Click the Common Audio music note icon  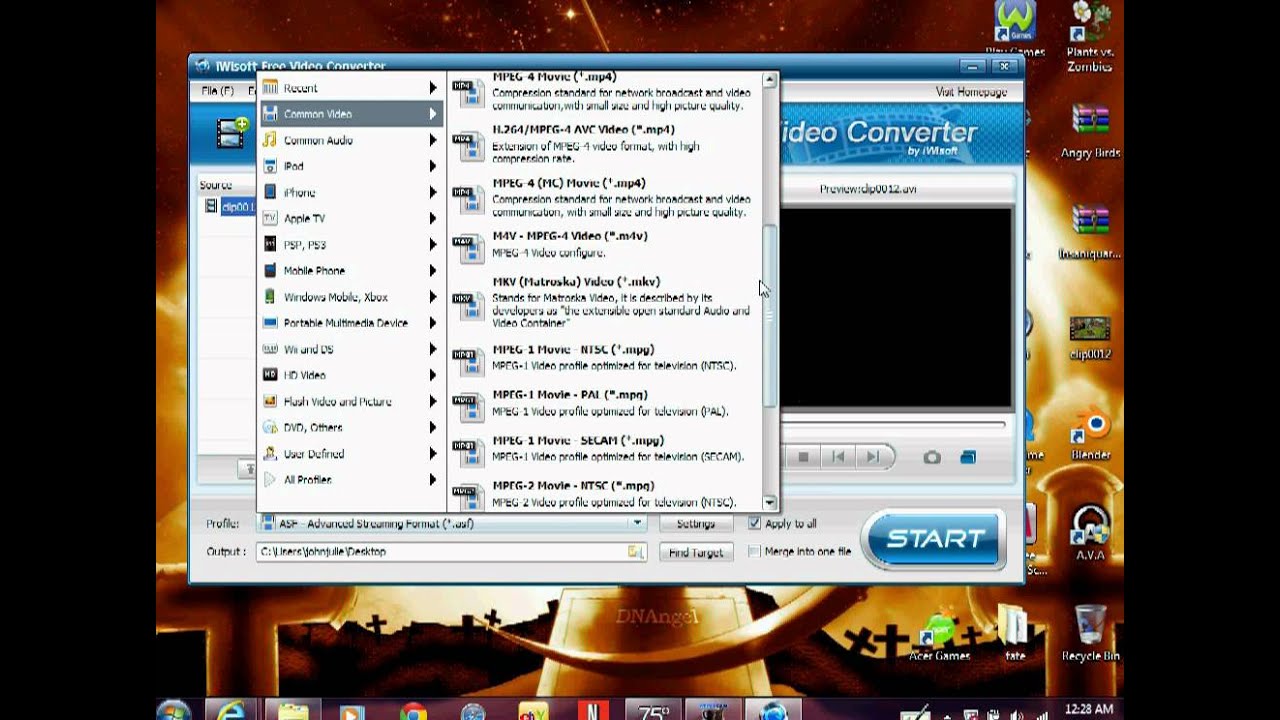[x=270, y=140]
